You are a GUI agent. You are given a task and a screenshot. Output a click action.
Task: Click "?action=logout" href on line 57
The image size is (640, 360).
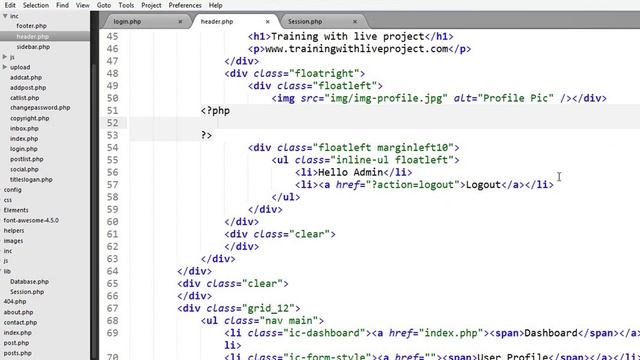tap(413, 184)
